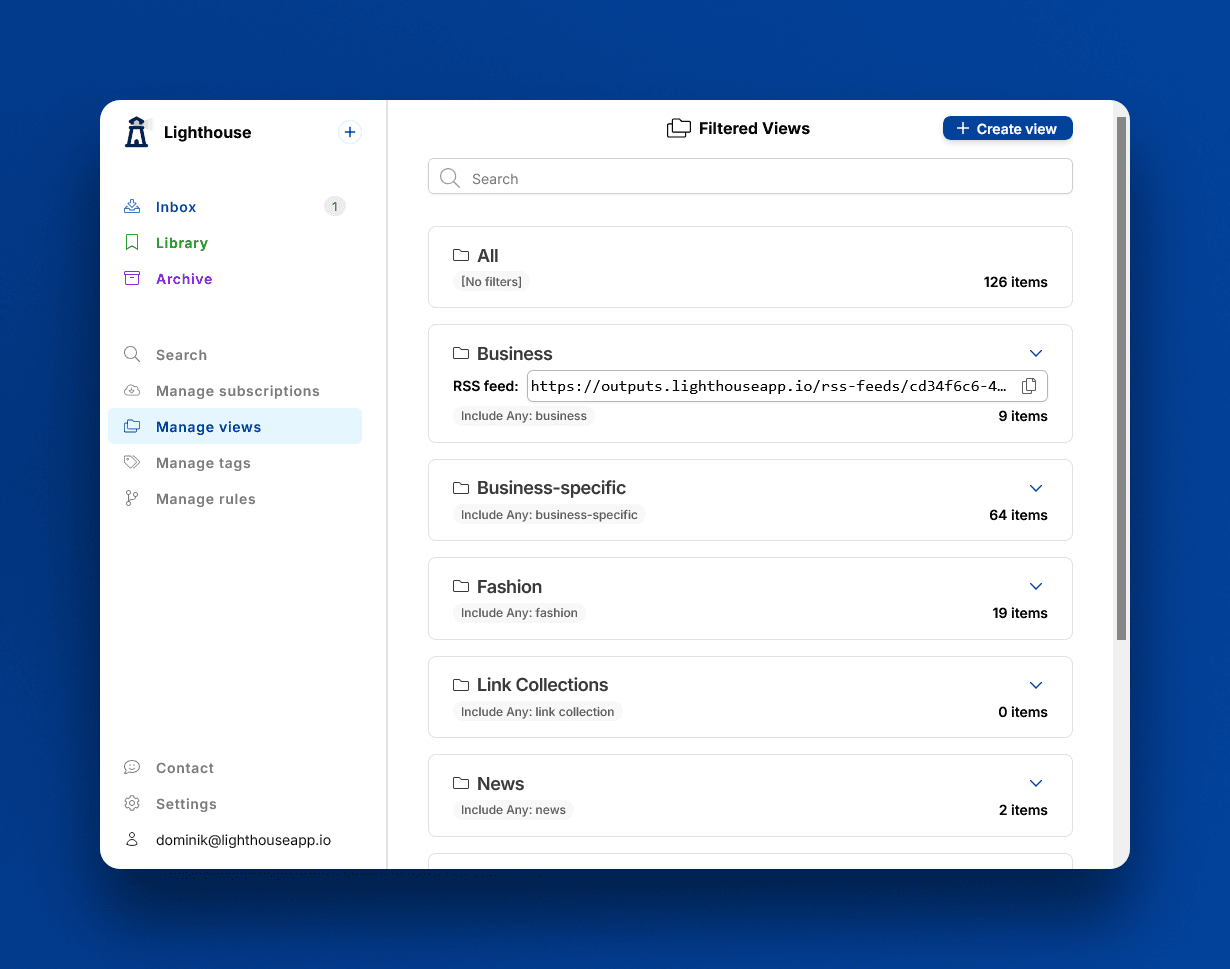Open the sidebar Search page
This screenshot has height=969, width=1230.
pos(181,355)
